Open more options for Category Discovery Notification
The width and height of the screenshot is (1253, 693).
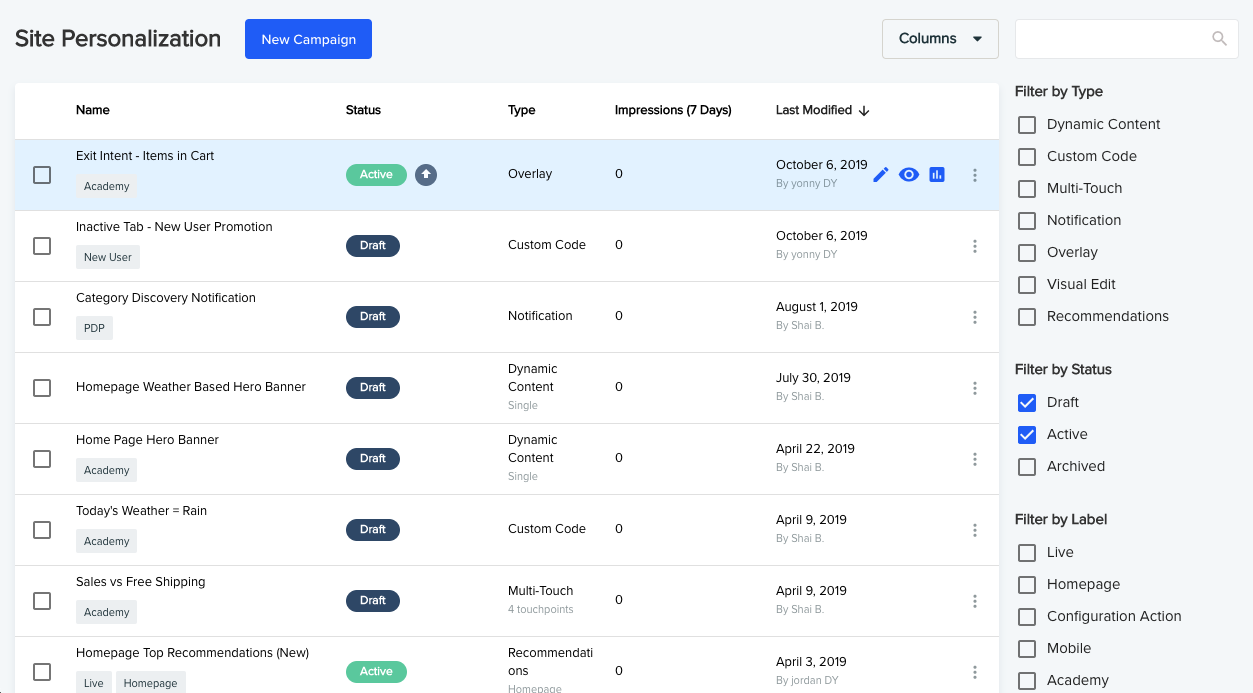click(x=975, y=317)
